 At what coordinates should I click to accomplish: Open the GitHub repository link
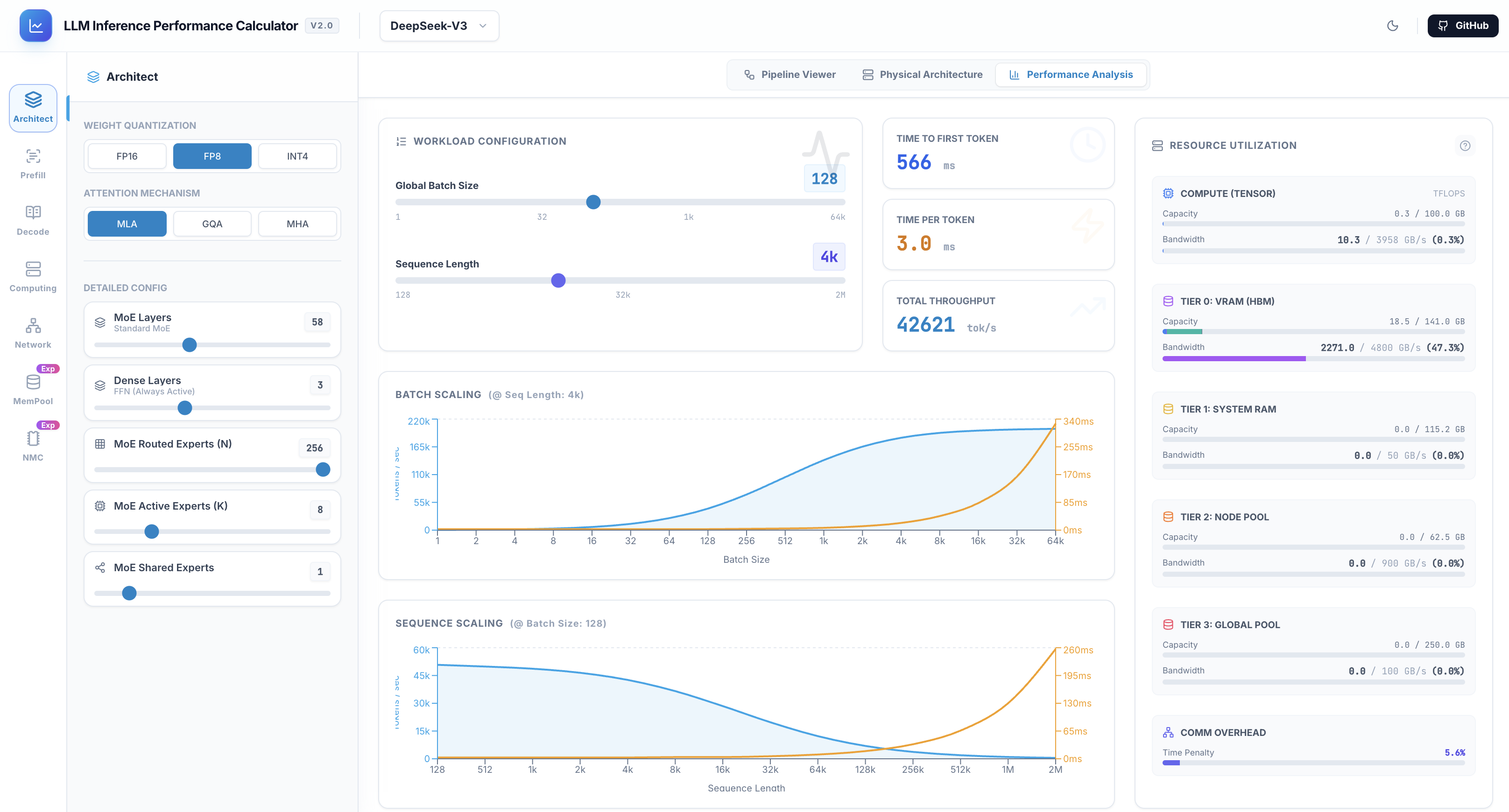point(1462,26)
